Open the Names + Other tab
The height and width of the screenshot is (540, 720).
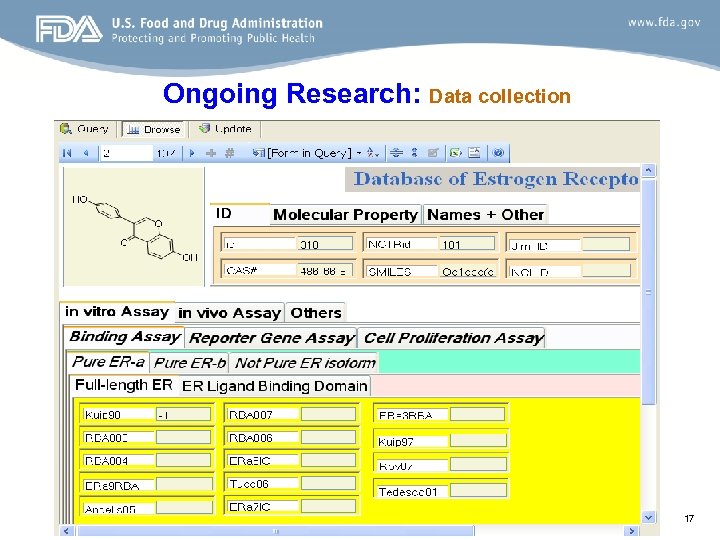(485, 215)
